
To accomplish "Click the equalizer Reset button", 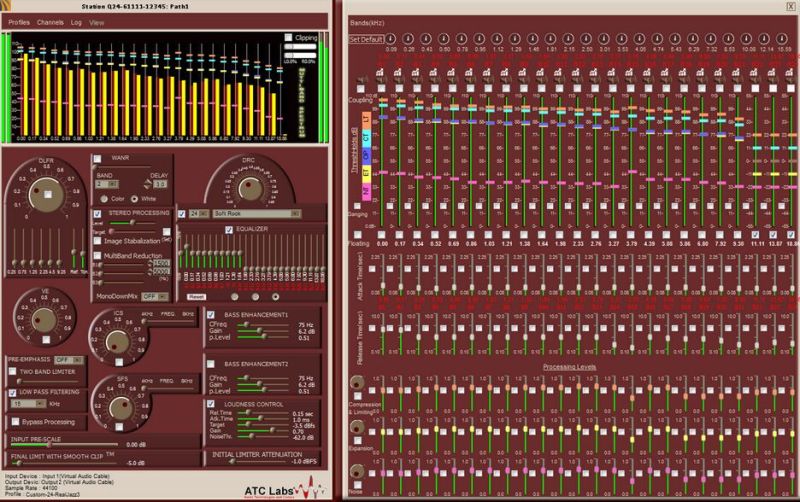I will coord(197,296).
